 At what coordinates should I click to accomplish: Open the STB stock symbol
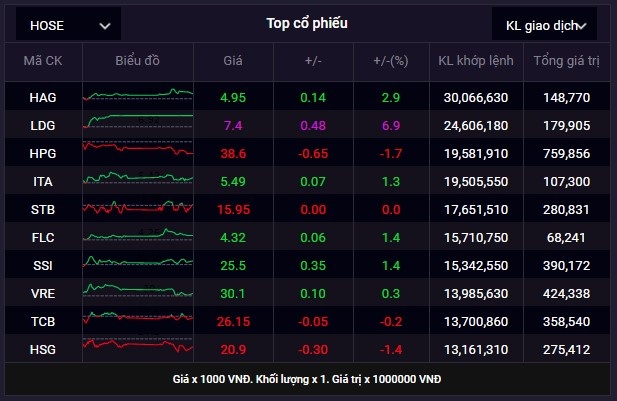(x=43, y=209)
